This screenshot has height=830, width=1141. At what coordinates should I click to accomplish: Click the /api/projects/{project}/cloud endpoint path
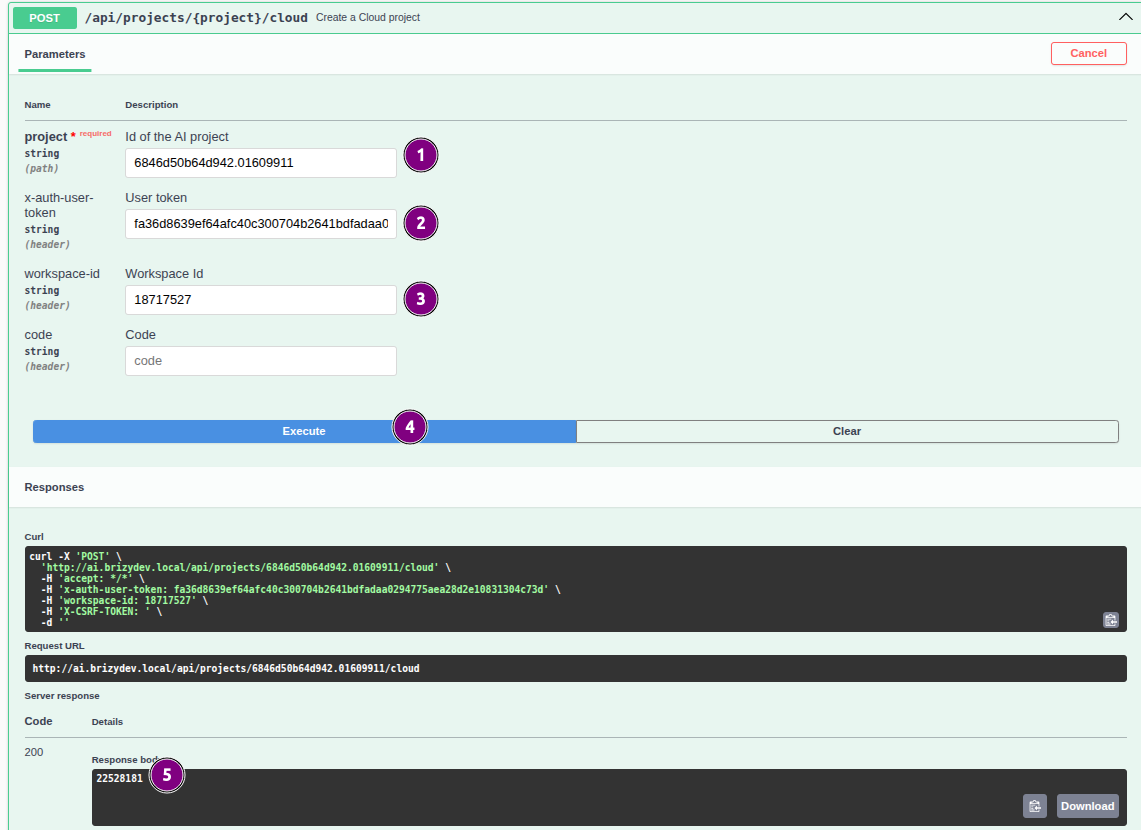(196, 17)
